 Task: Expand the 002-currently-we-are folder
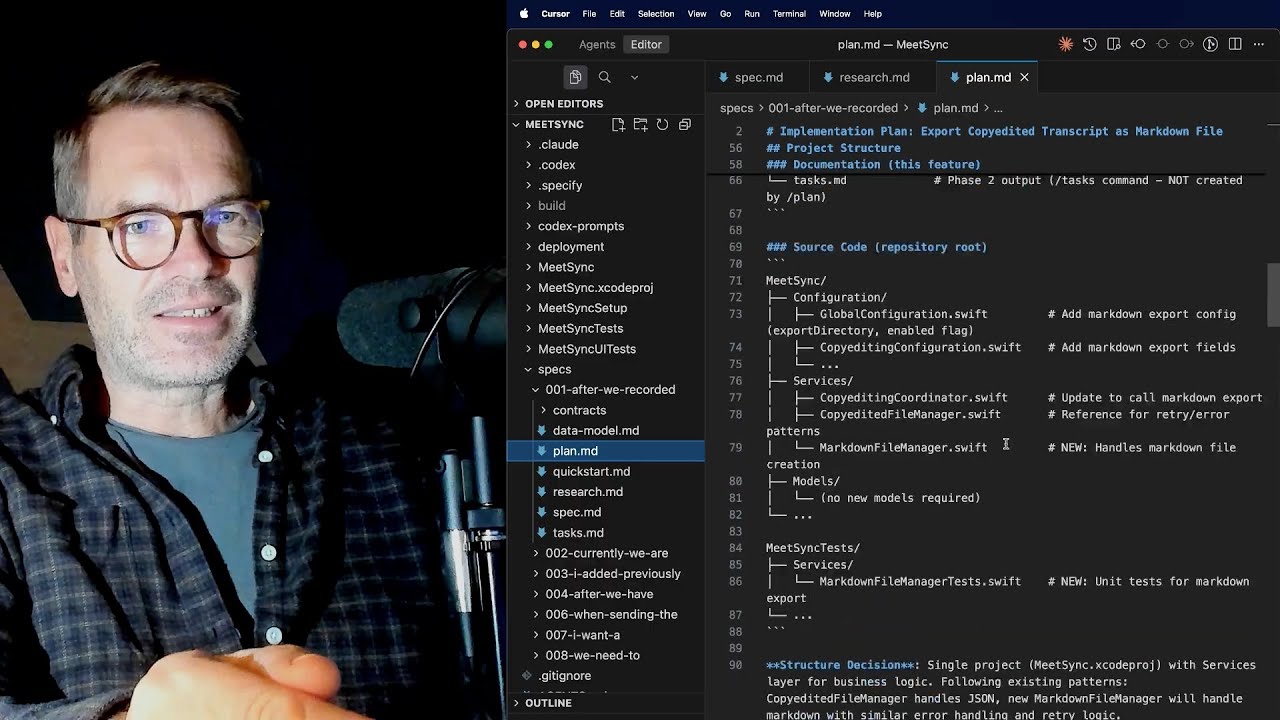(x=605, y=553)
